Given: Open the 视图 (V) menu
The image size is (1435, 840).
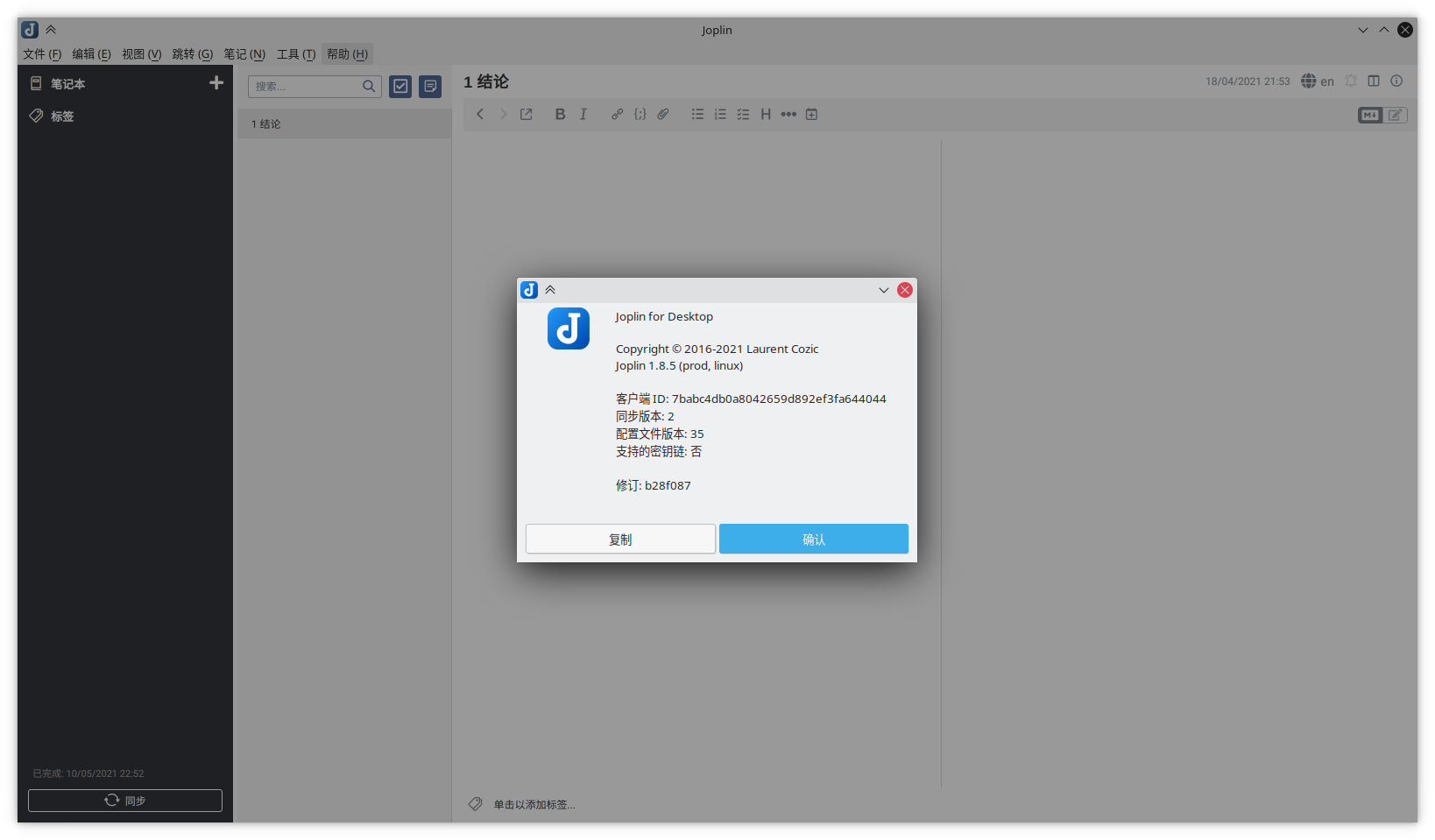Looking at the screenshot, I should point(141,54).
